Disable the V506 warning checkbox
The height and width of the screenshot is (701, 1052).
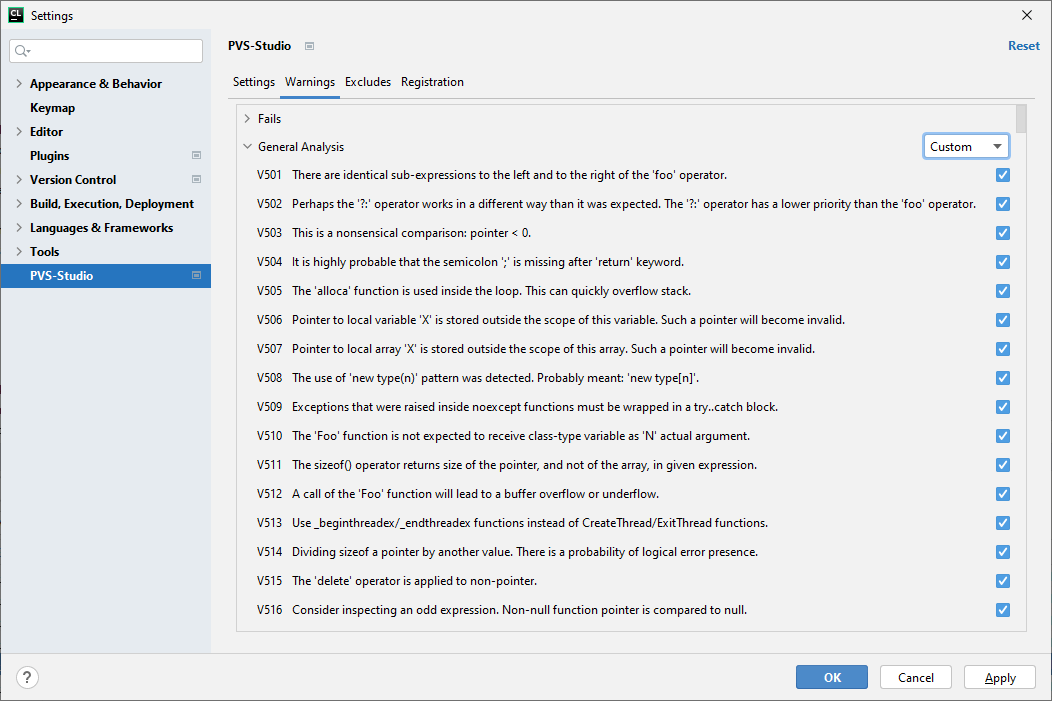(1003, 320)
